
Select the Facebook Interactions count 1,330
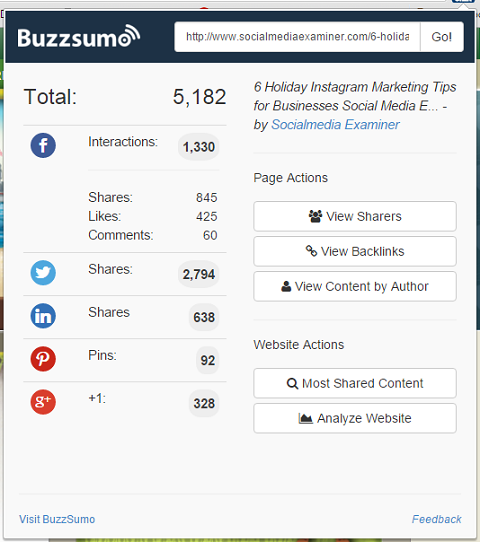tap(199, 147)
